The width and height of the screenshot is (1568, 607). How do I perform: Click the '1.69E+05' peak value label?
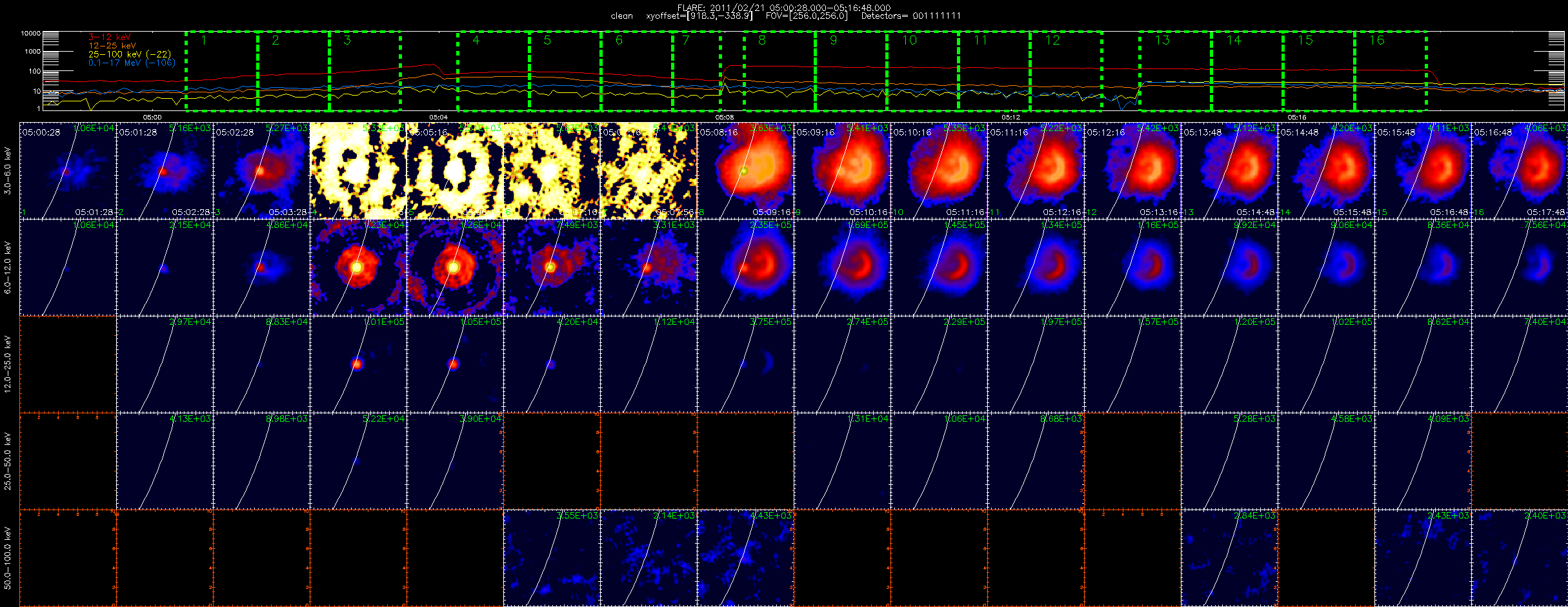click(x=868, y=225)
